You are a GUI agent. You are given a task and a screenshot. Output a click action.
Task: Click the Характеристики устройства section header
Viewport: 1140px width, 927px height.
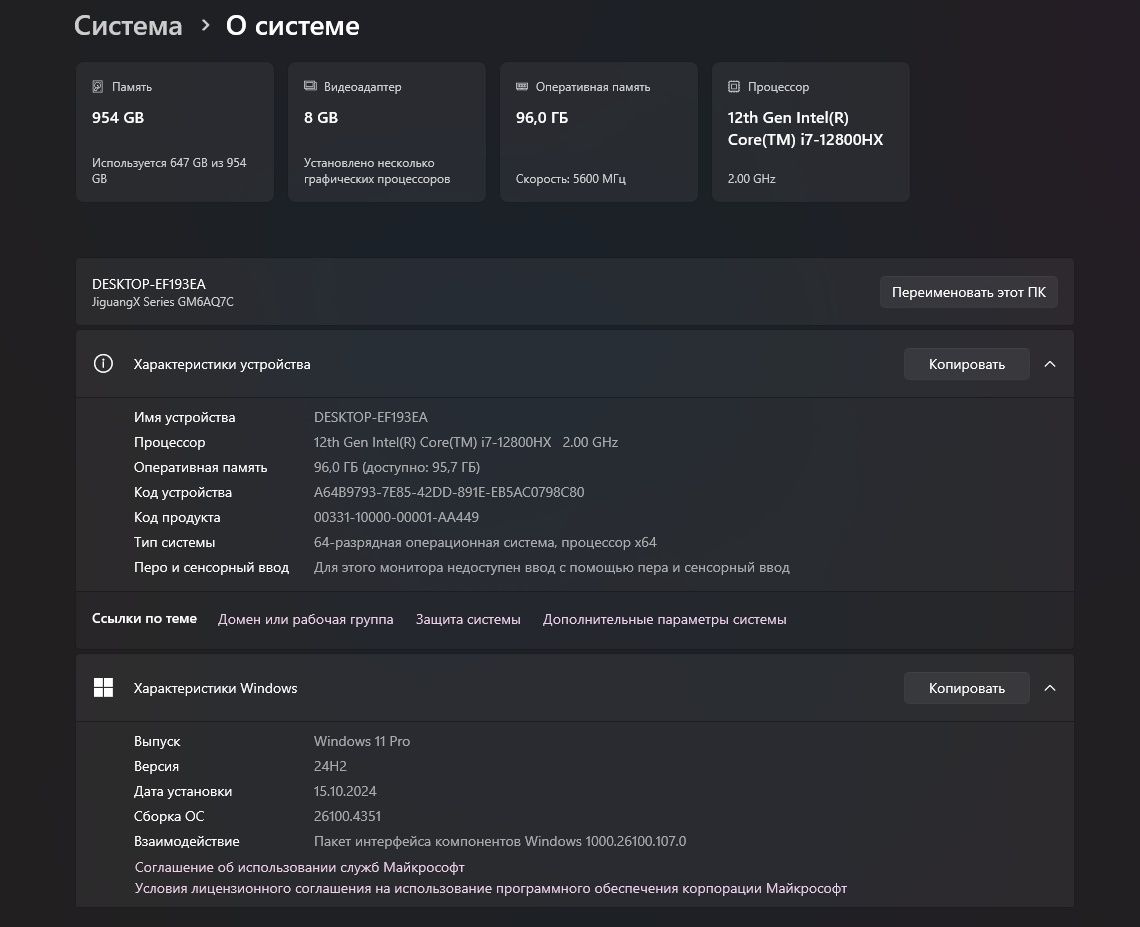click(574, 364)
